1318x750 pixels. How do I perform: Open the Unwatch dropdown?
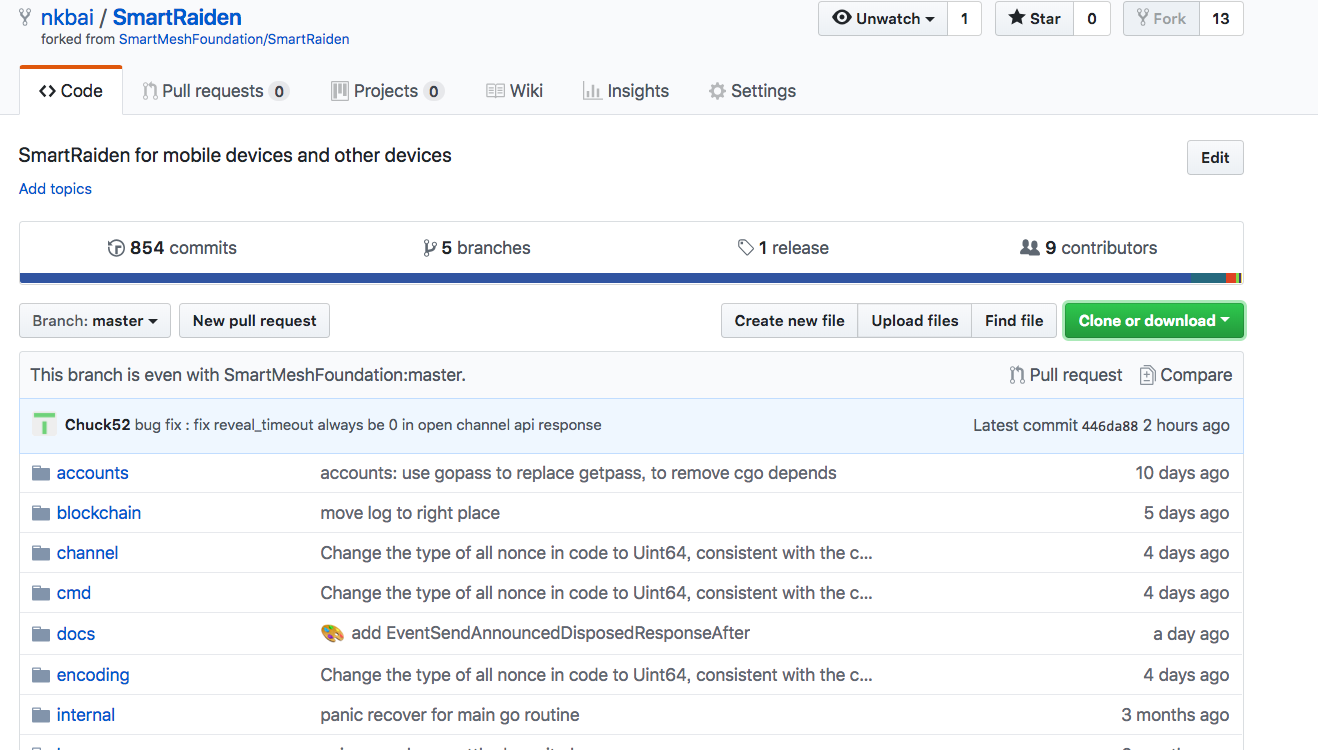coord(883,18)
